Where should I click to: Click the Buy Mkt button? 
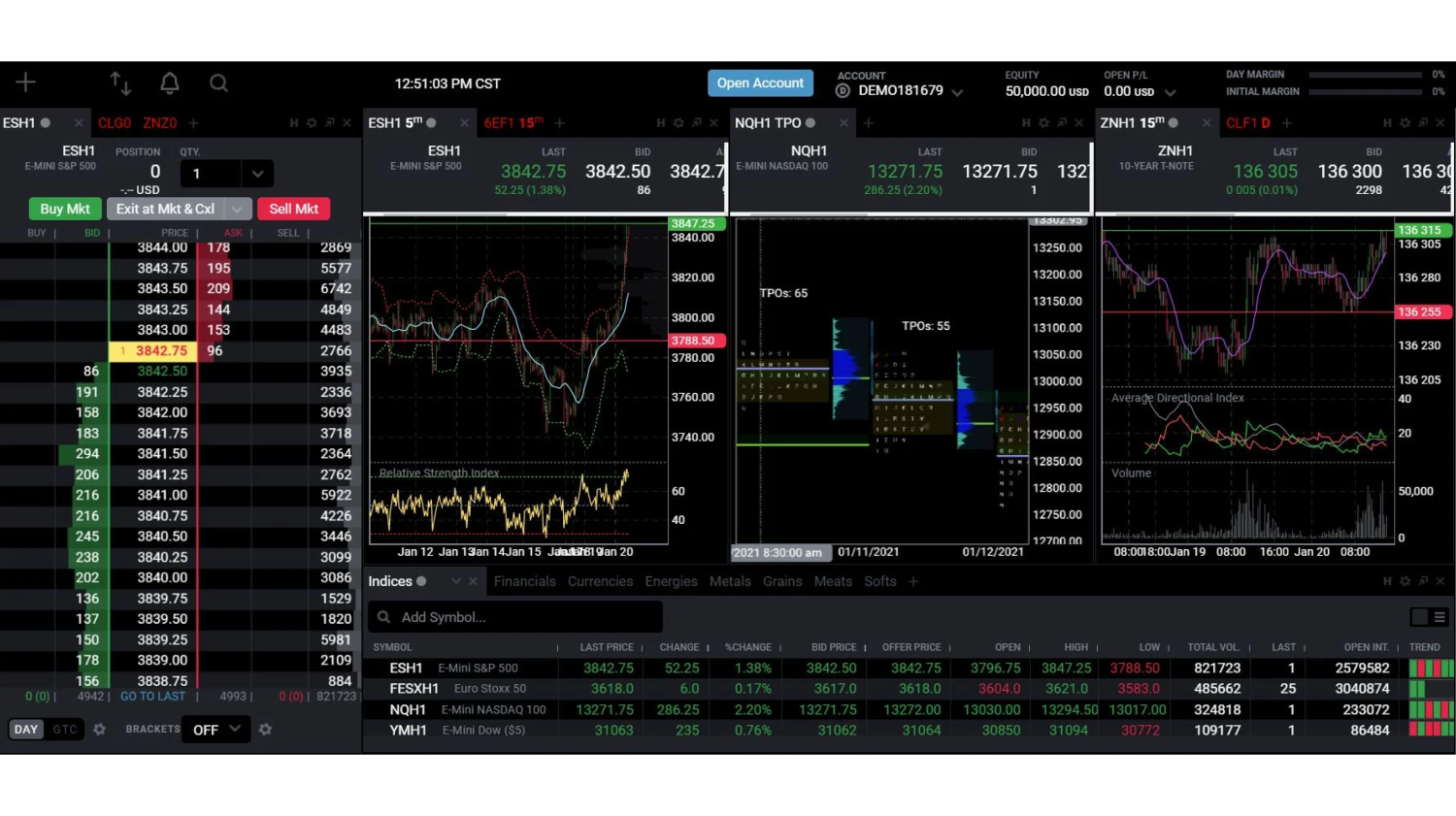point(64,209)
